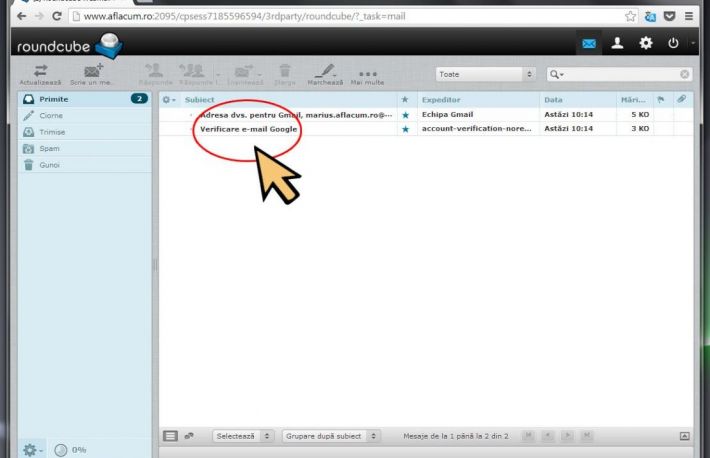This screenshot has width=710, height=458.
Task: Compose a new message with Scrie un mesaj
Action: 94,70
